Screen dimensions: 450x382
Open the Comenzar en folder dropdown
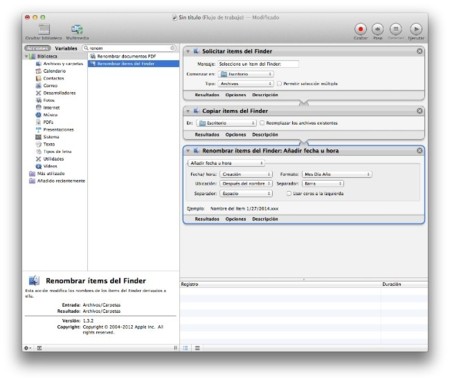point(246,74)
